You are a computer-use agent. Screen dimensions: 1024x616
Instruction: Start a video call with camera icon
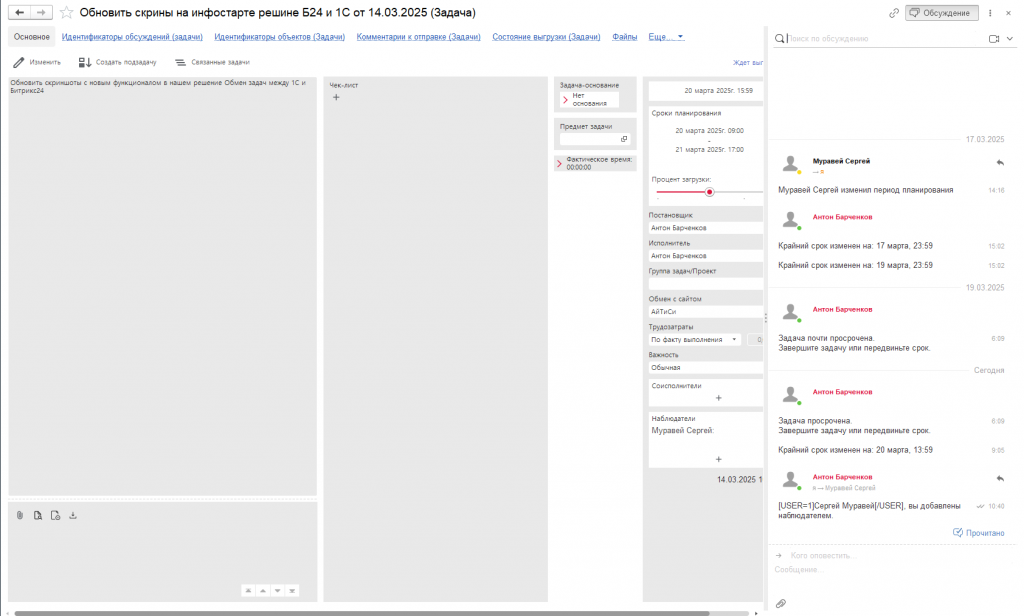[994, 39]
